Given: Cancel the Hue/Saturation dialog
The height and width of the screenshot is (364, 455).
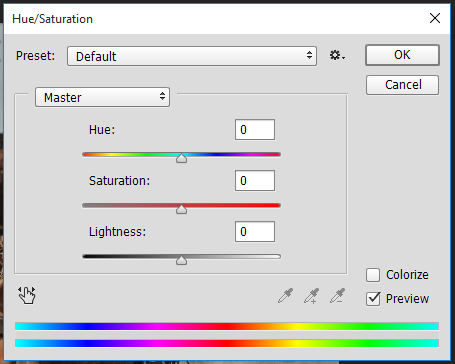Looking at the screenshot, I should (x=402, y=85).
